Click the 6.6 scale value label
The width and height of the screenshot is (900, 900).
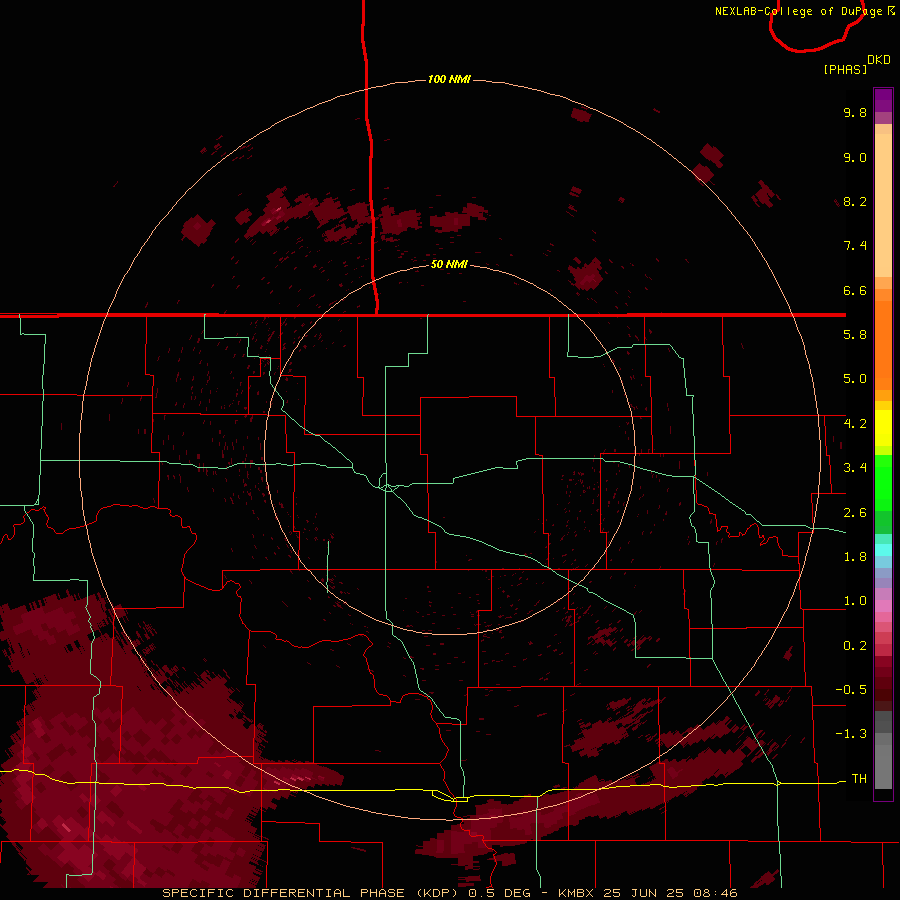tap(855, 290)
